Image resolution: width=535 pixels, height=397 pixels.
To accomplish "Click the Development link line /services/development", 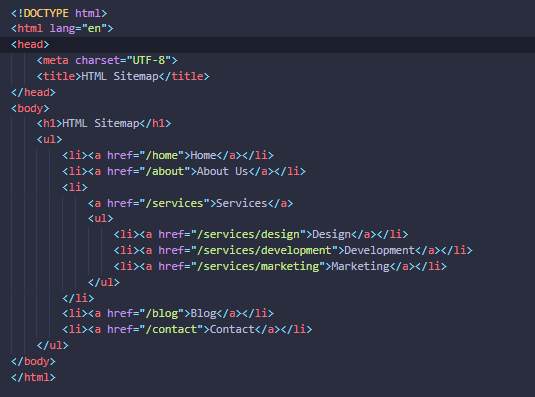I will 293,250.
